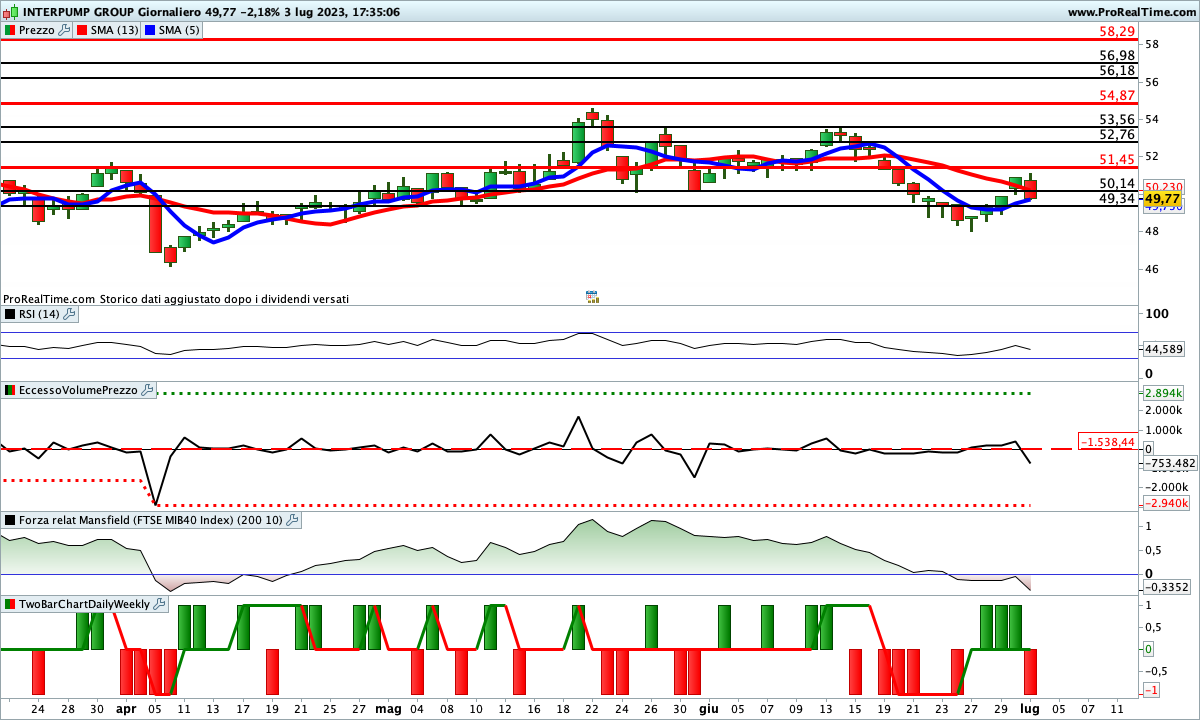Click the 53,56 price level label
The height and width of the screenshot is (720, 1200).
point(1116,119)
